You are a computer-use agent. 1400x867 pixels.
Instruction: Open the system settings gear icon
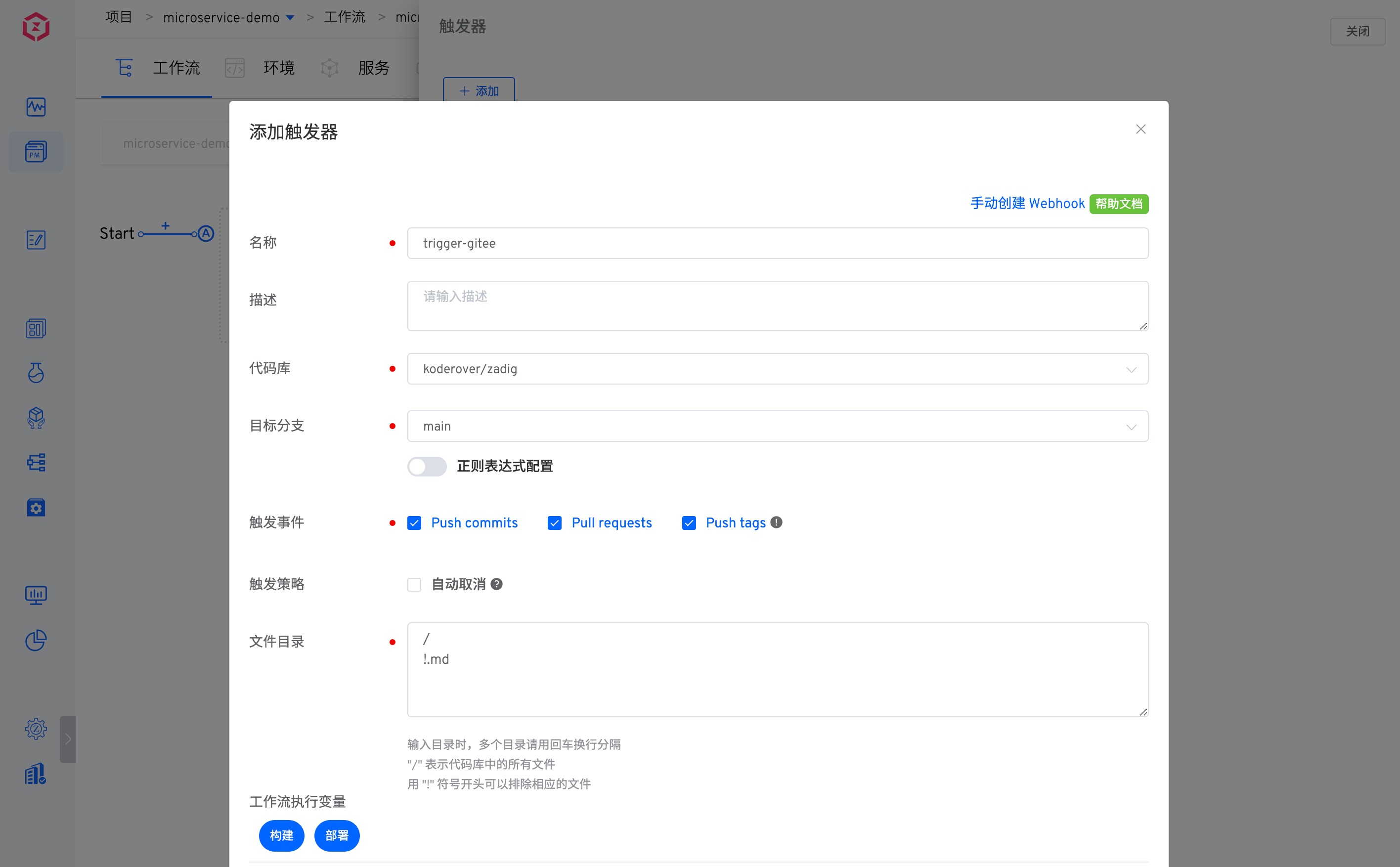[36, 729]
